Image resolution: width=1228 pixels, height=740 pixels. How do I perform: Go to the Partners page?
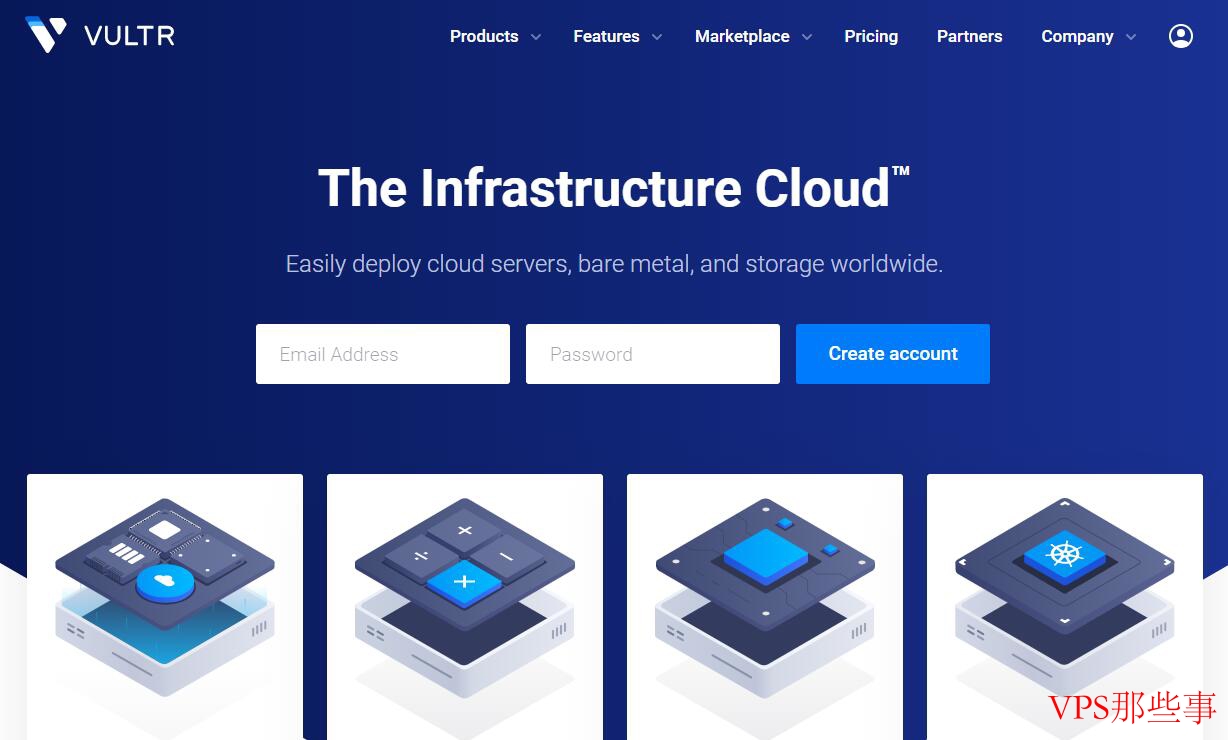tap(969, 36)
